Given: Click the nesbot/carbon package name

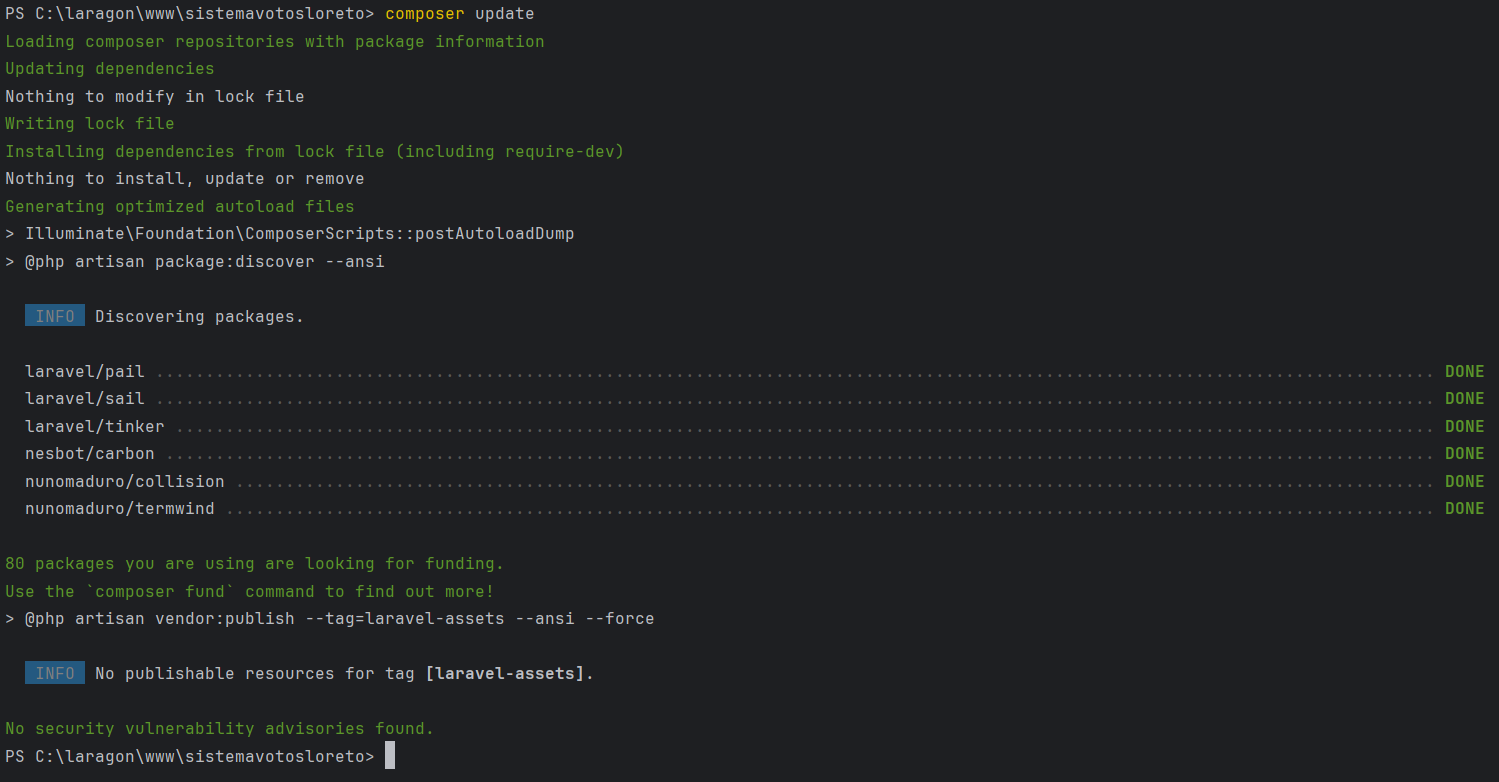Looking at the screenshot, I should point(90,453).
